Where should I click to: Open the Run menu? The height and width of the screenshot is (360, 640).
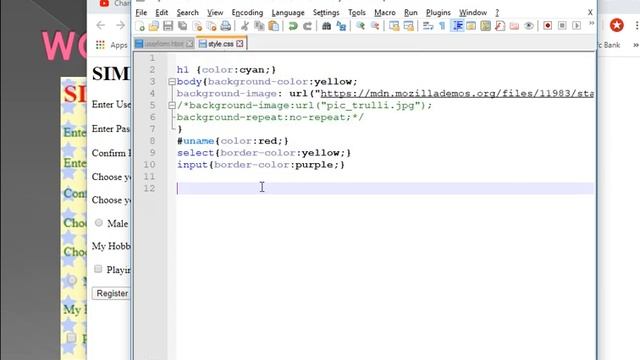coord(411,13)
